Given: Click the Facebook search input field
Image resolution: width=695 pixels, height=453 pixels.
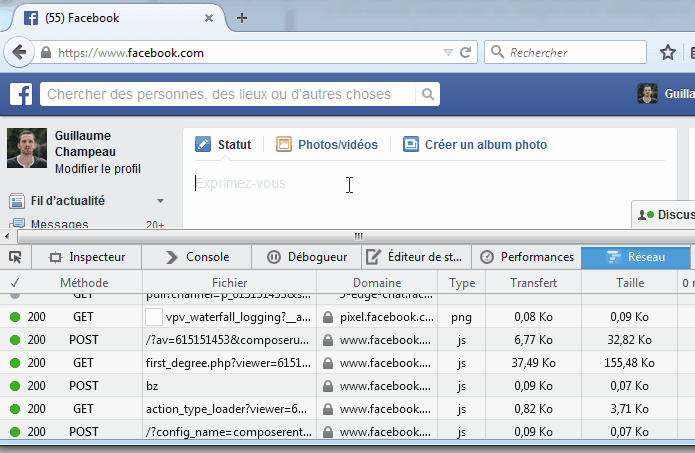Looking at the screenshot, I should [x=228, y=94].
